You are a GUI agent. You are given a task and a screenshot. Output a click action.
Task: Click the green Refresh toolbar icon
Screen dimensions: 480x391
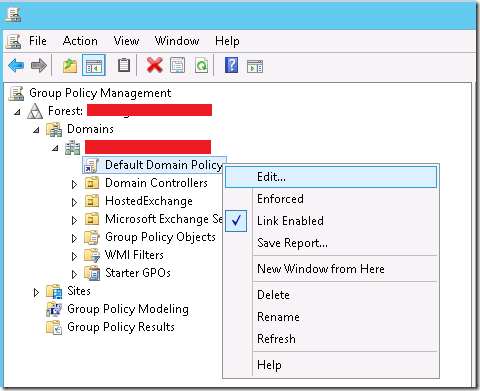(201, 65)
